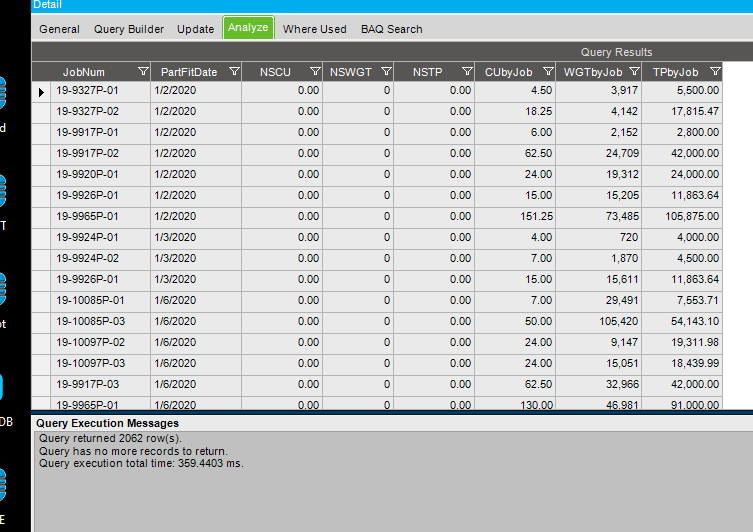753x532 pixels.
Task: Click TPbyJob value 19,311.98
Action: [x=682, y=342]
